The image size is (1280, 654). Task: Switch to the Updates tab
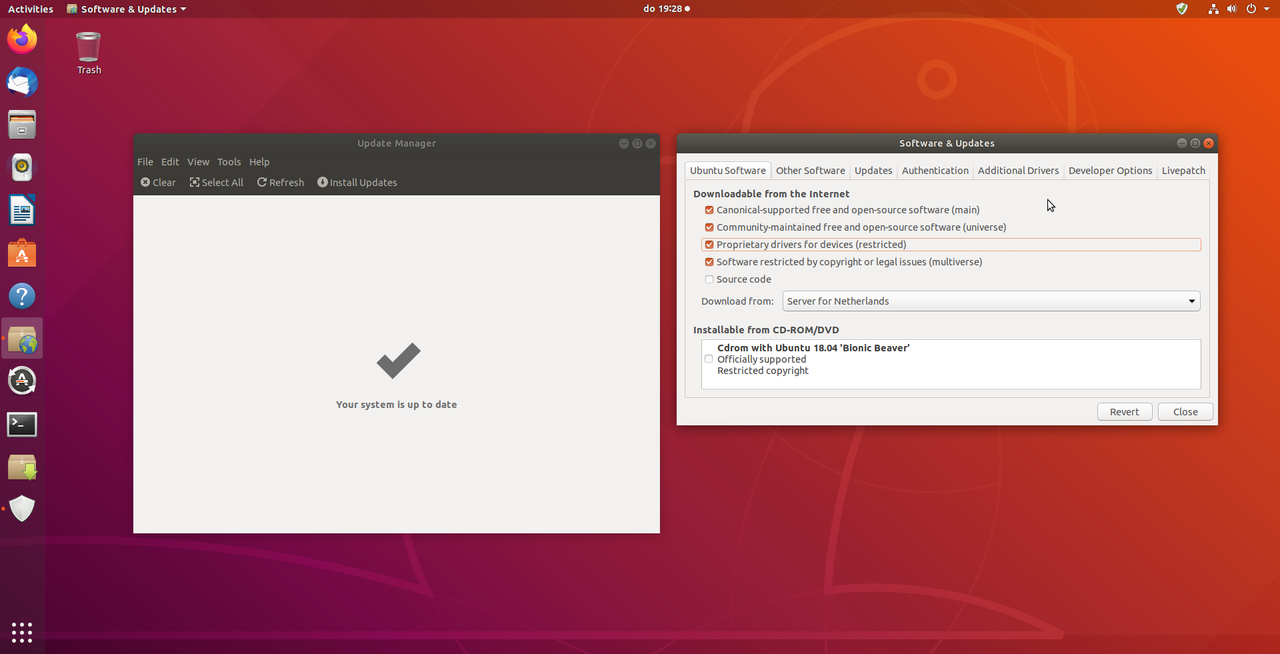tap(873, 170)
